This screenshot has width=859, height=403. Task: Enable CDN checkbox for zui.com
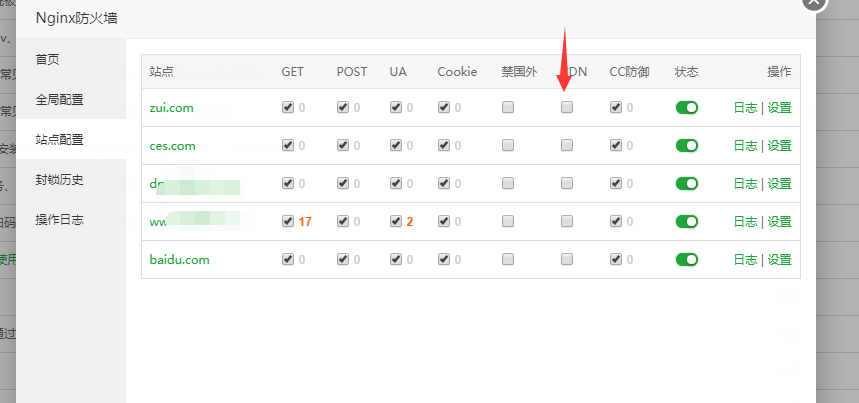tap(567, 107)
